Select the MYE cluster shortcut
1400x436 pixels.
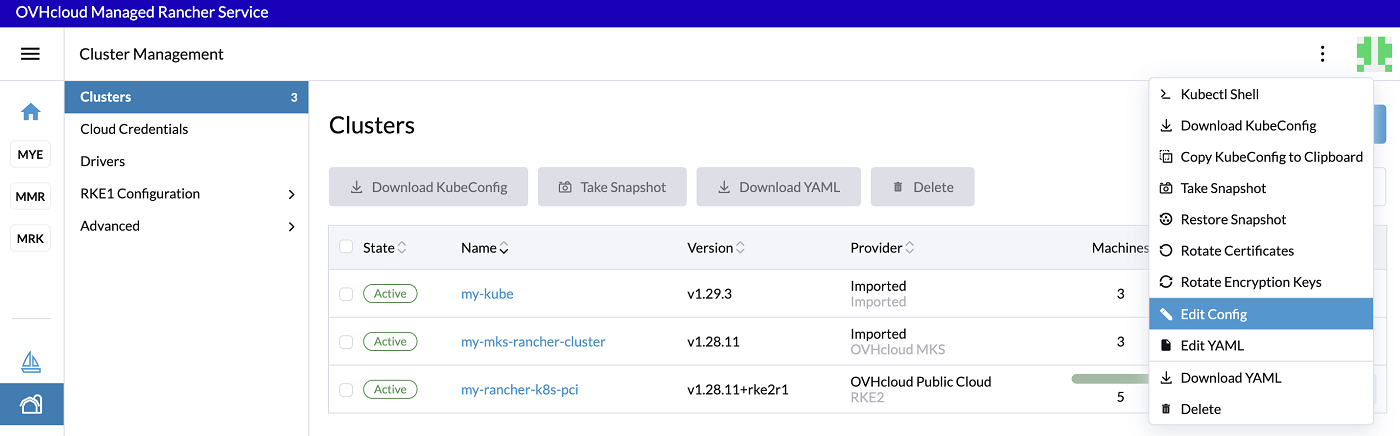coord(31,155)
